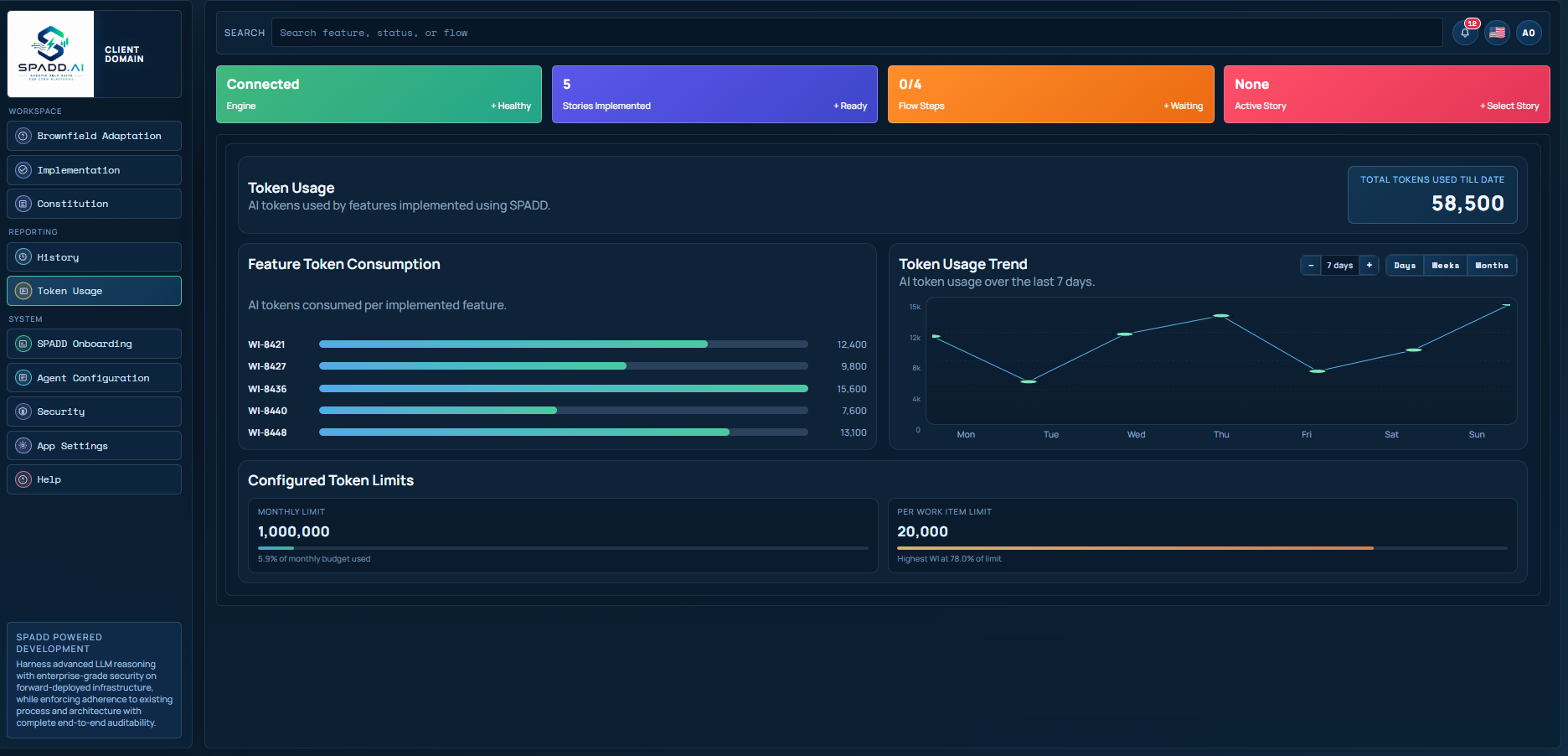Change language via US flag icon

click(1497, 33)
